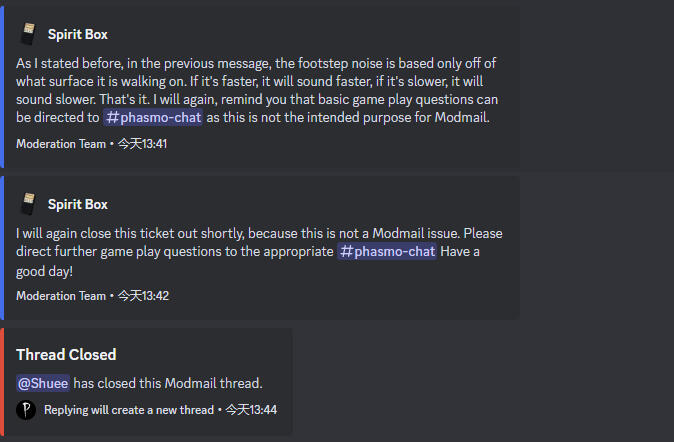Click the round P icon in Thread Closed footer
The width and height of the screenshot is (674, 442).
[x=26, y=410]
